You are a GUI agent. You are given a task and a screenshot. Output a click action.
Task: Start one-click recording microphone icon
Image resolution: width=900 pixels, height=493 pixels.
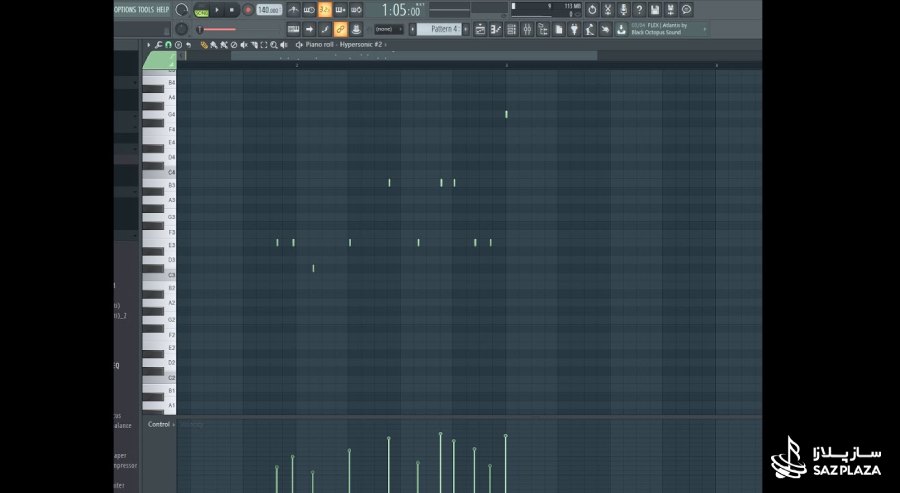tap(623, 10)
